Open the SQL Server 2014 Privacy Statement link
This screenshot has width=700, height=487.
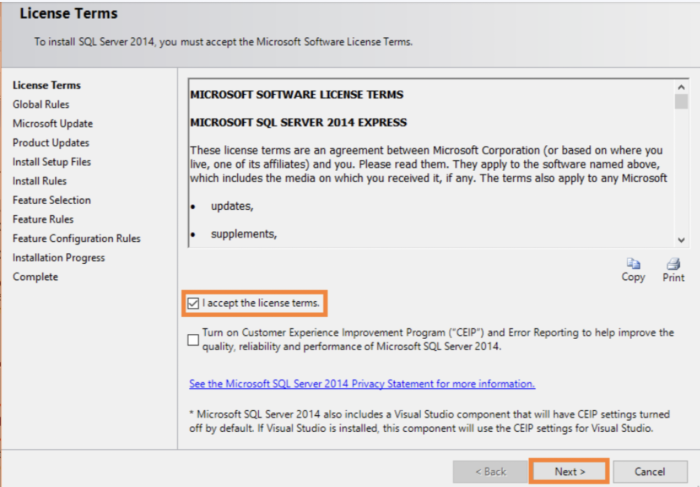click(362, 384)
